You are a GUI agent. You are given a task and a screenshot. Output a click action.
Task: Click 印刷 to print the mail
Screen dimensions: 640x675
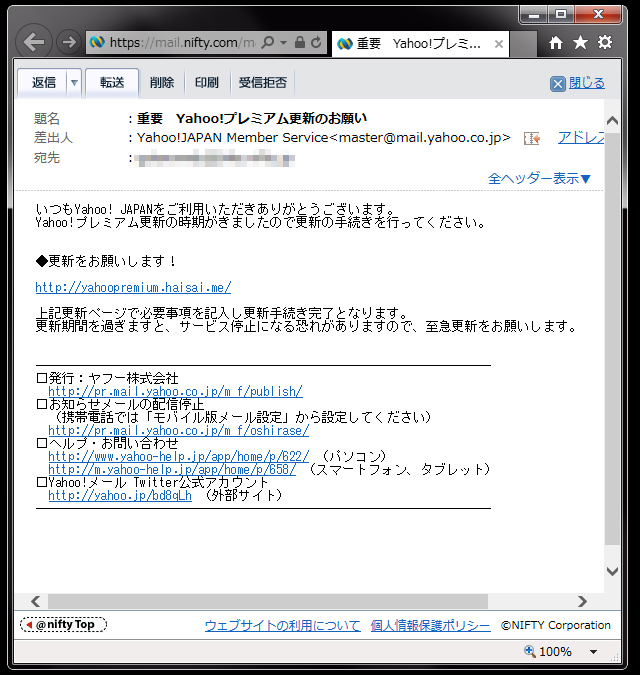(x=207, y=82)
